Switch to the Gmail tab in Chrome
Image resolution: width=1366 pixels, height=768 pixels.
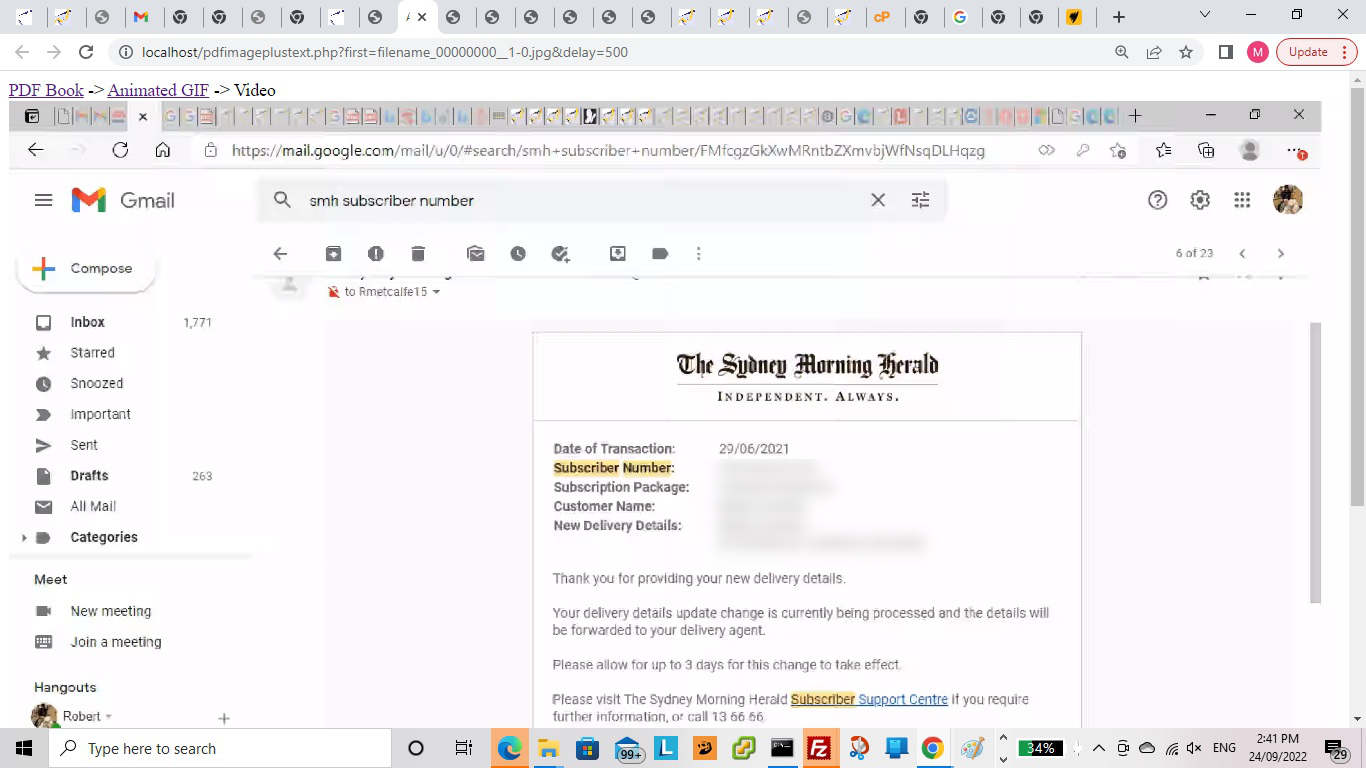click(x=141, y=17)
